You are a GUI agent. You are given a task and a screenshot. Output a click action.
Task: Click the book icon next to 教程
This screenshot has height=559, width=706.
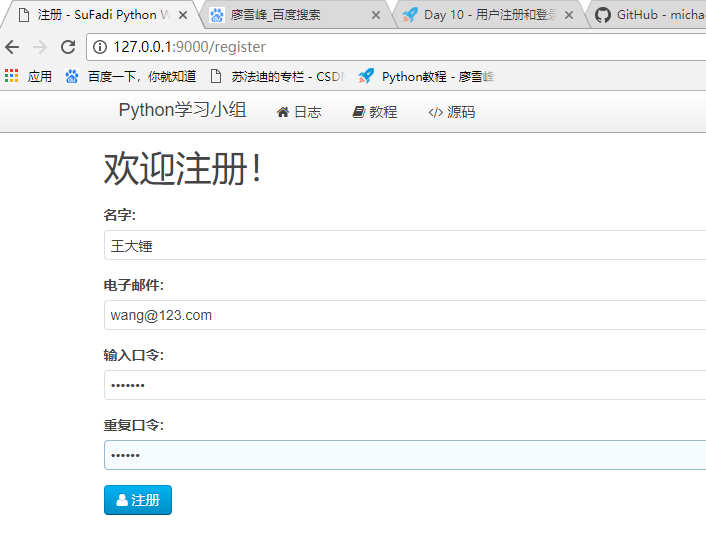358,112
